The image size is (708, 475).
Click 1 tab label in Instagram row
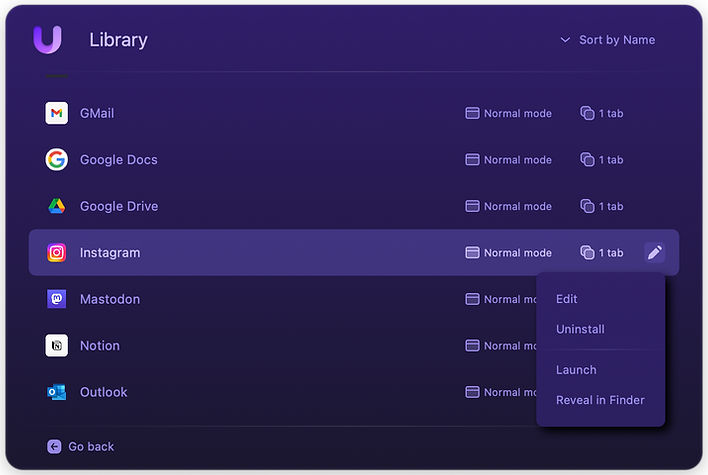pos(611,253)
